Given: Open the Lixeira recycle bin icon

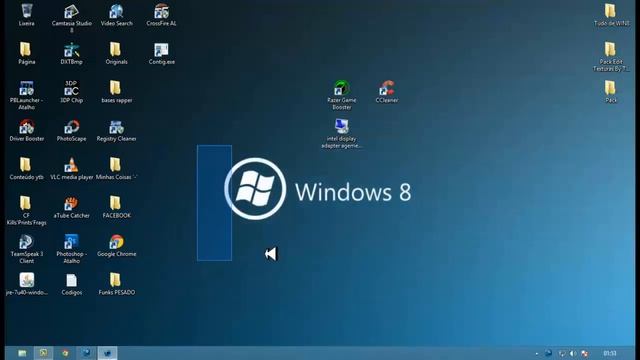Looking at the screenshot, I should (x=27, y=11).
